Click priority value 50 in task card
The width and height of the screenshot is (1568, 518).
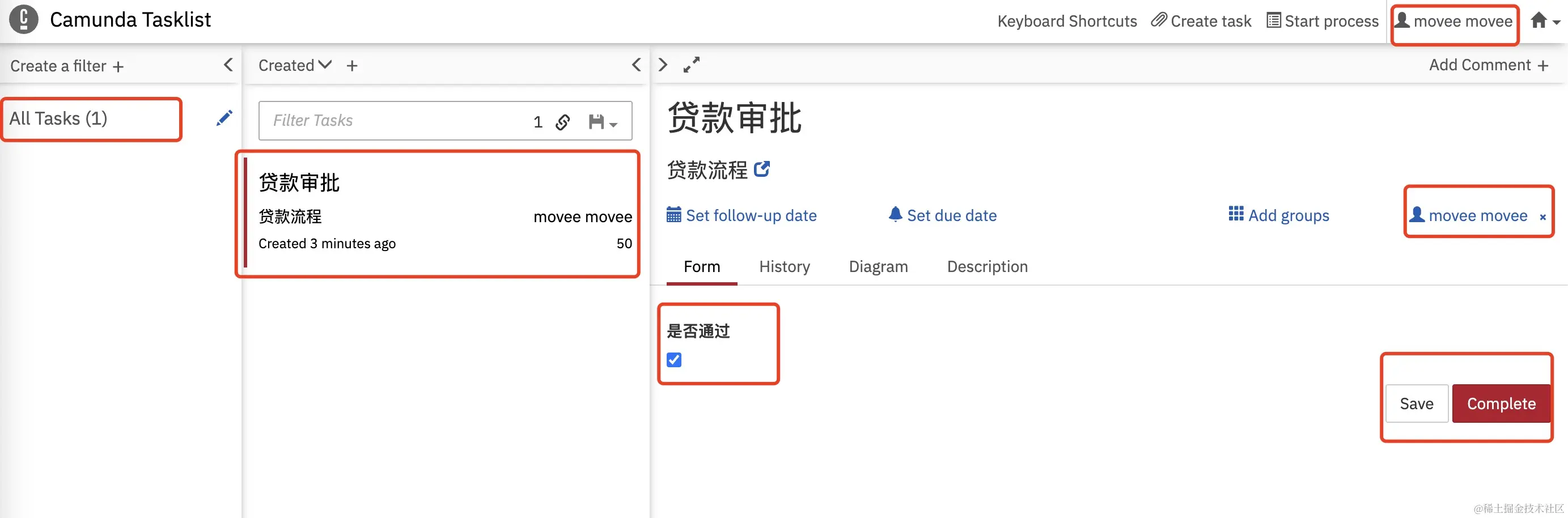point(624,244)
